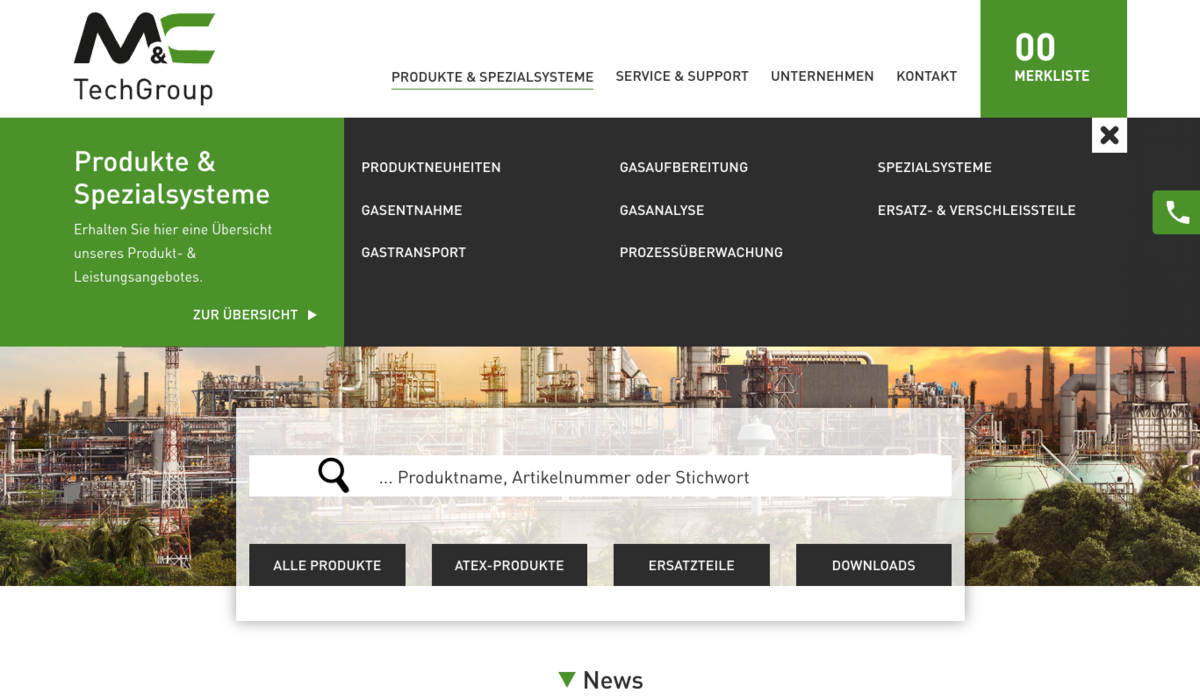Go to the Kontakt page
This screenshot has height=700, width=1200.
tap(926, 76)
